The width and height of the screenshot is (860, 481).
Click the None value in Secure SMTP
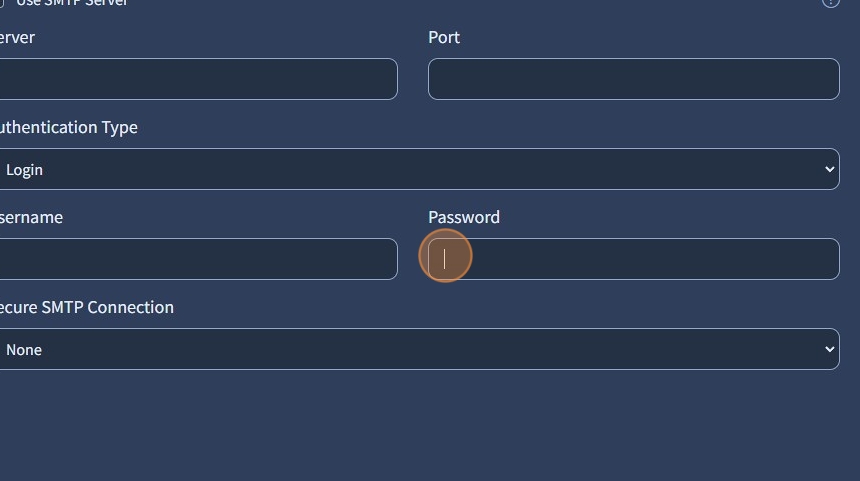tap(24, 350)
